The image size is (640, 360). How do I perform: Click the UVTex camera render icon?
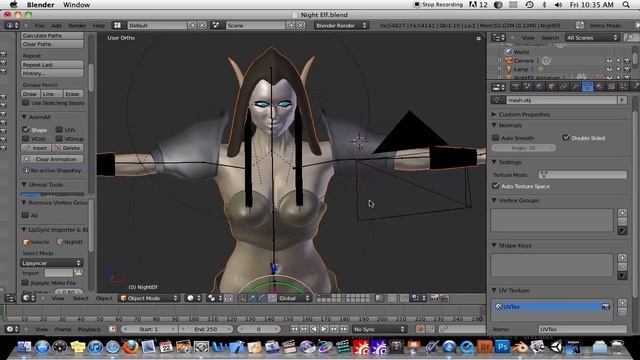606,307
